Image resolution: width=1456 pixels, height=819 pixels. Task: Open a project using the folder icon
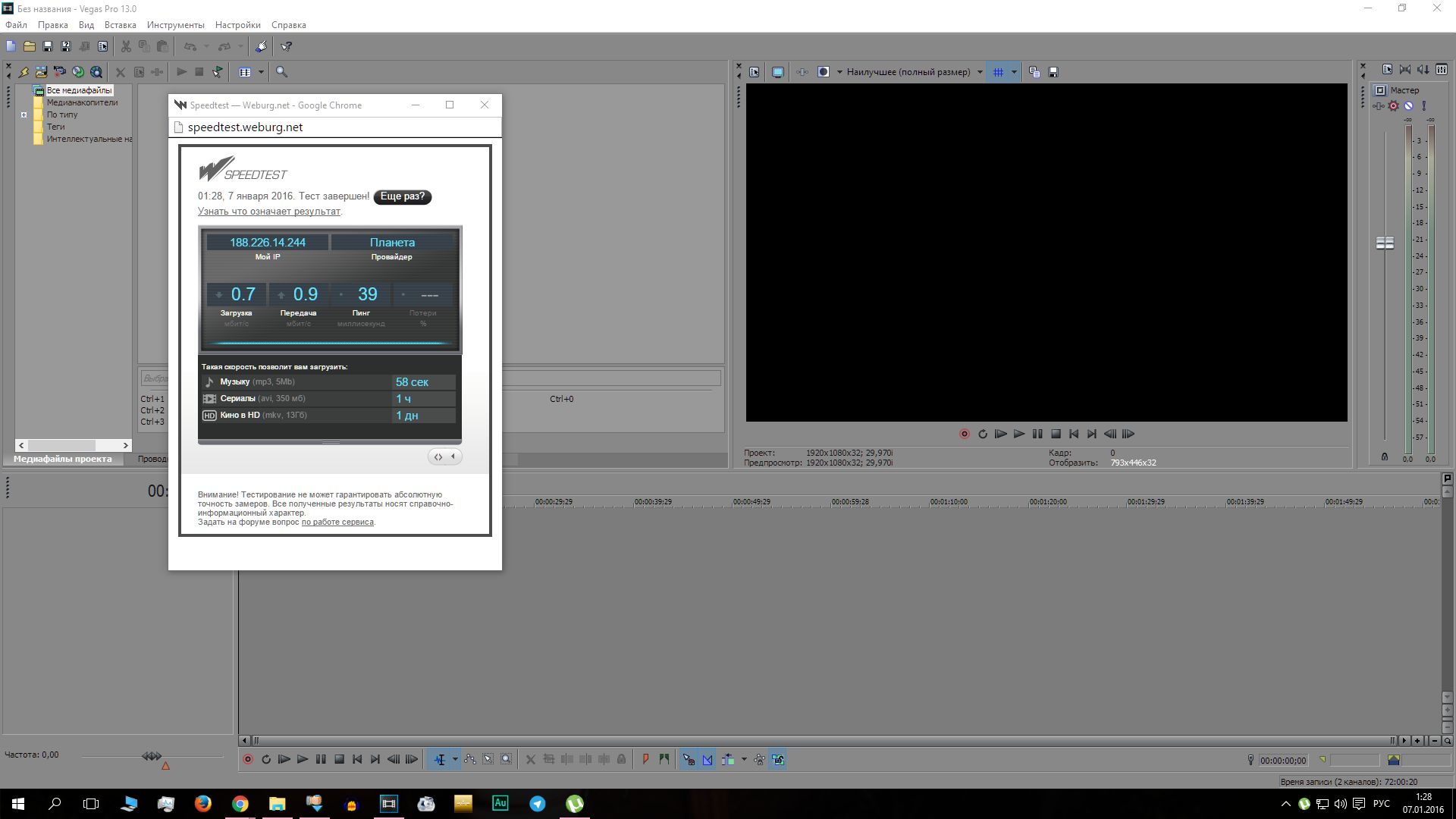(30, 46)
